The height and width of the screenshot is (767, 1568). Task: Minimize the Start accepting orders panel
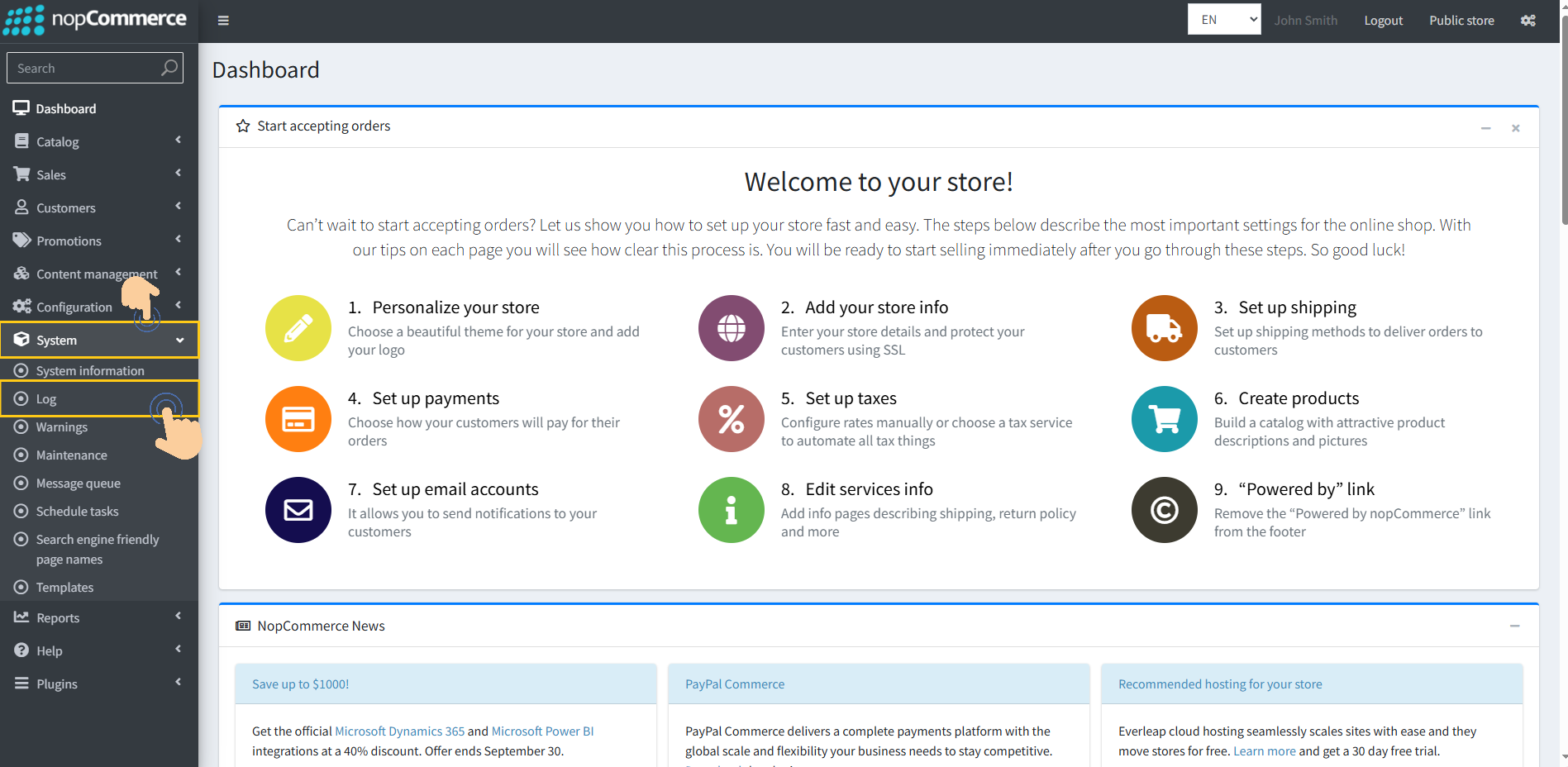[x=1485, y=128]
